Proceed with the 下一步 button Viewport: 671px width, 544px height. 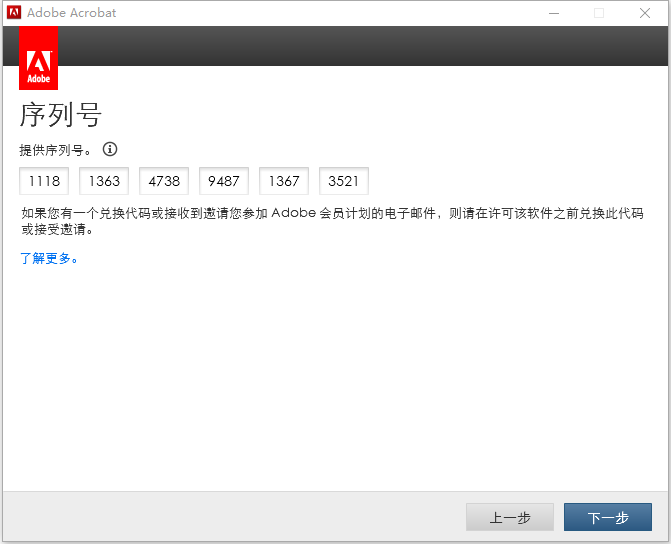click(608, 517)
